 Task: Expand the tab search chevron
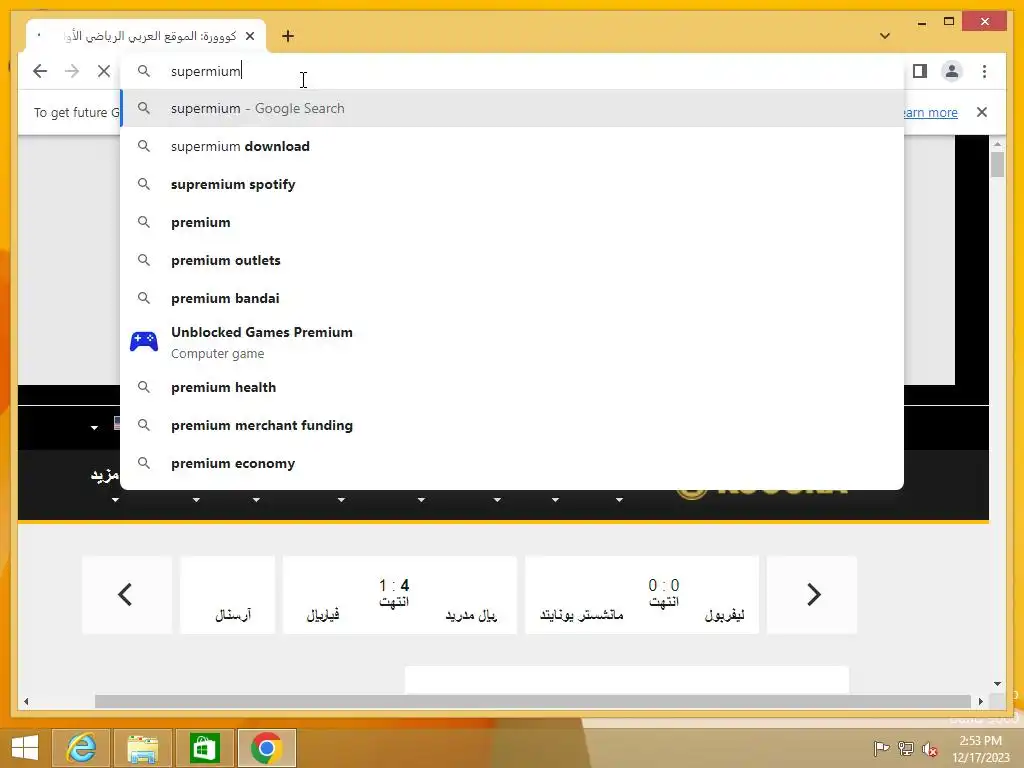[x=885, y=36]
